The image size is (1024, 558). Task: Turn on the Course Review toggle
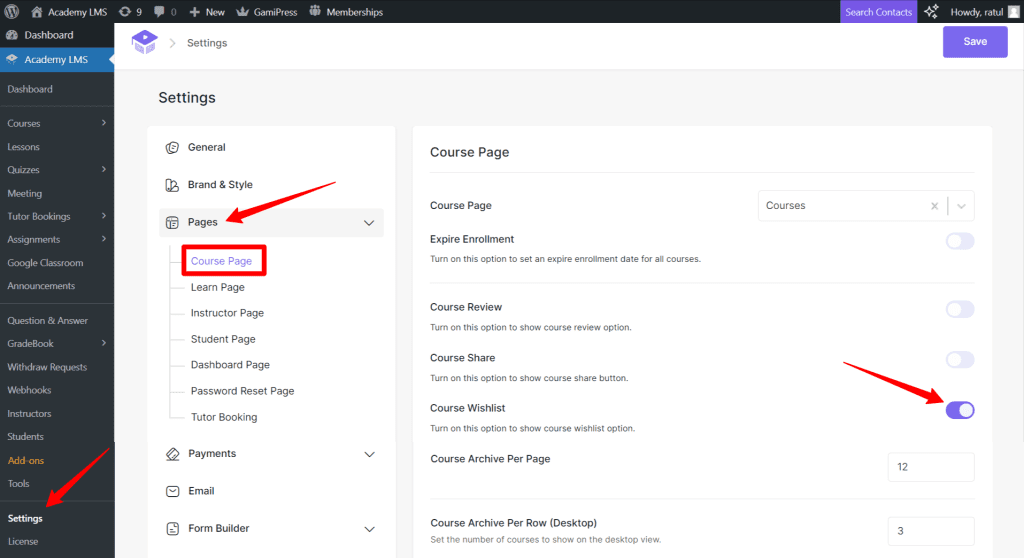pyautogui.click(x=959, y=309)
